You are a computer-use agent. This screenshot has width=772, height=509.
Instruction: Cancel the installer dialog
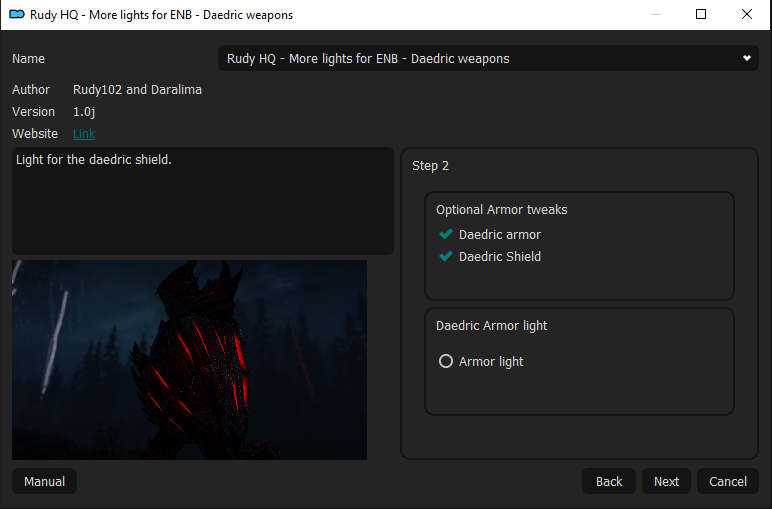(728, 481)
